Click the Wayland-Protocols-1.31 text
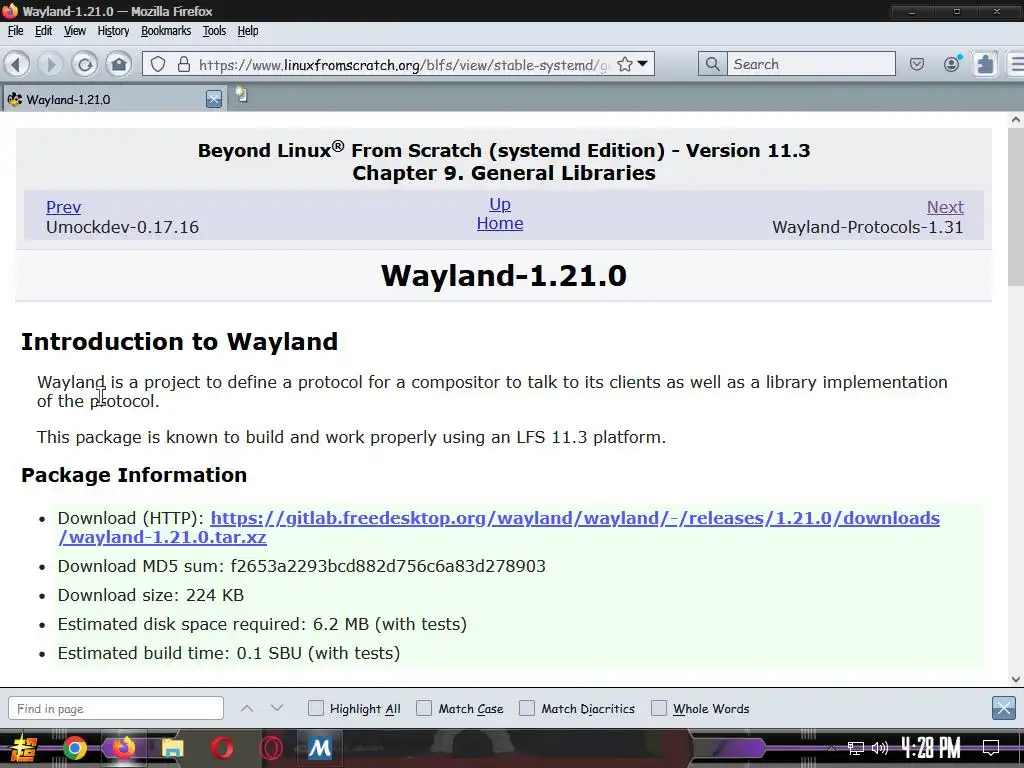Screen dimensions: 1024x768 point(867,227)
